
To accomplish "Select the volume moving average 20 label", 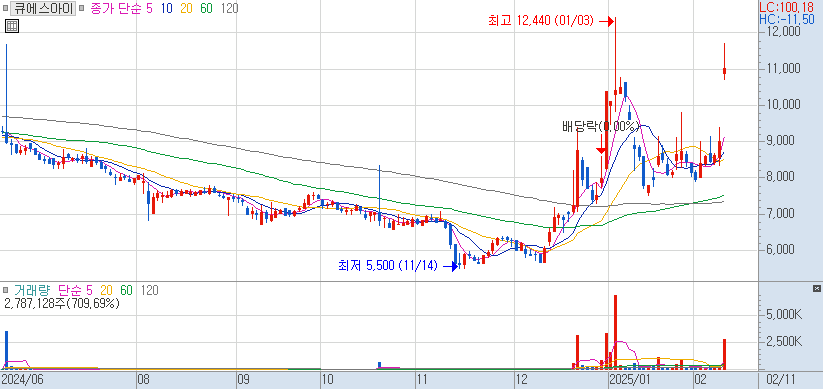I will pyautogui.click(x=107, y=290).
